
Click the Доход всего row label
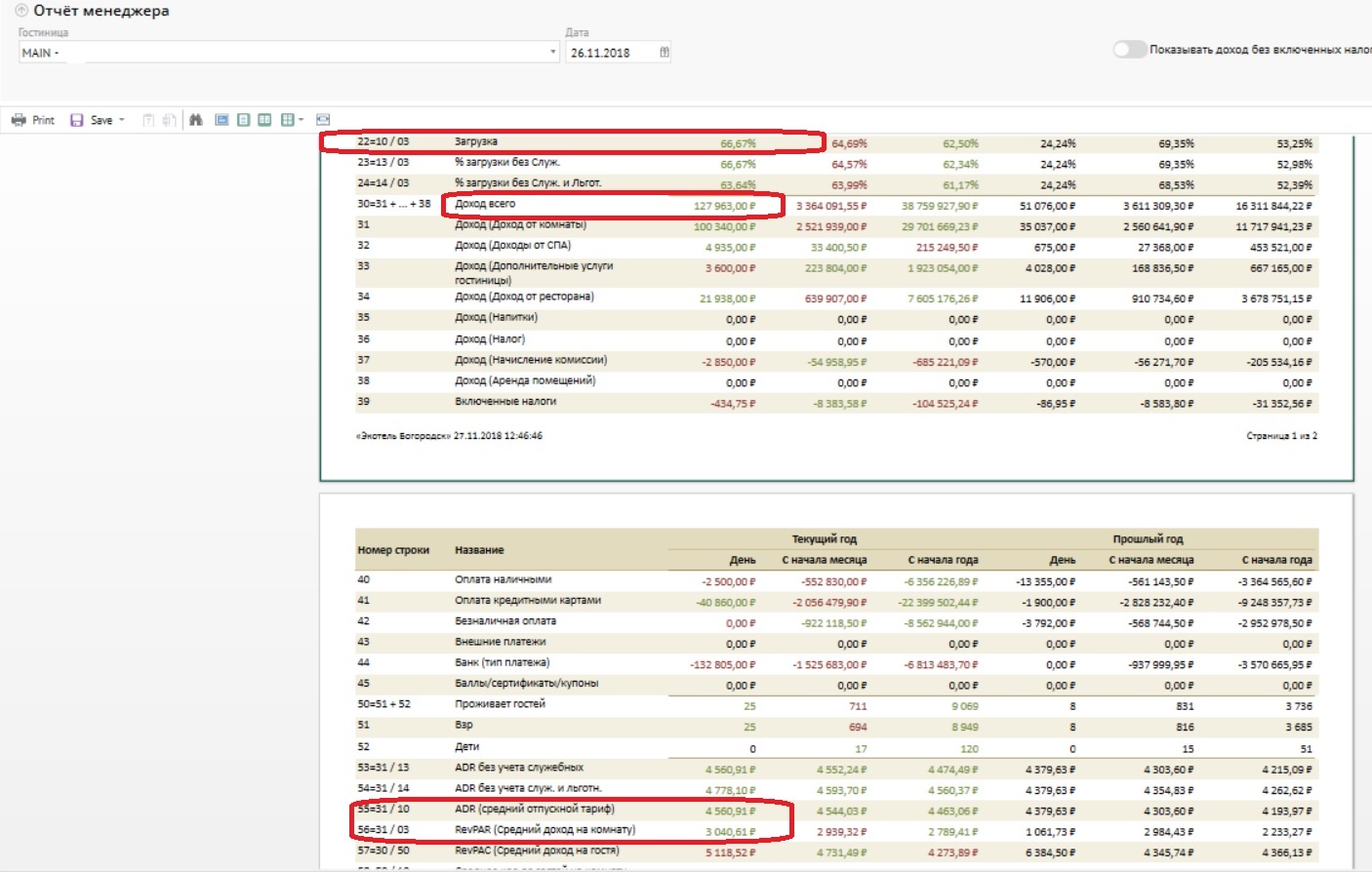[x=485, y=204]
